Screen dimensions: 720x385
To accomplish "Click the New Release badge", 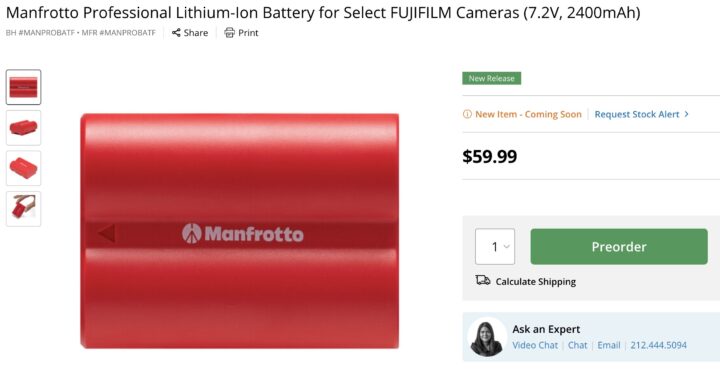I will [x=491, y=79].
